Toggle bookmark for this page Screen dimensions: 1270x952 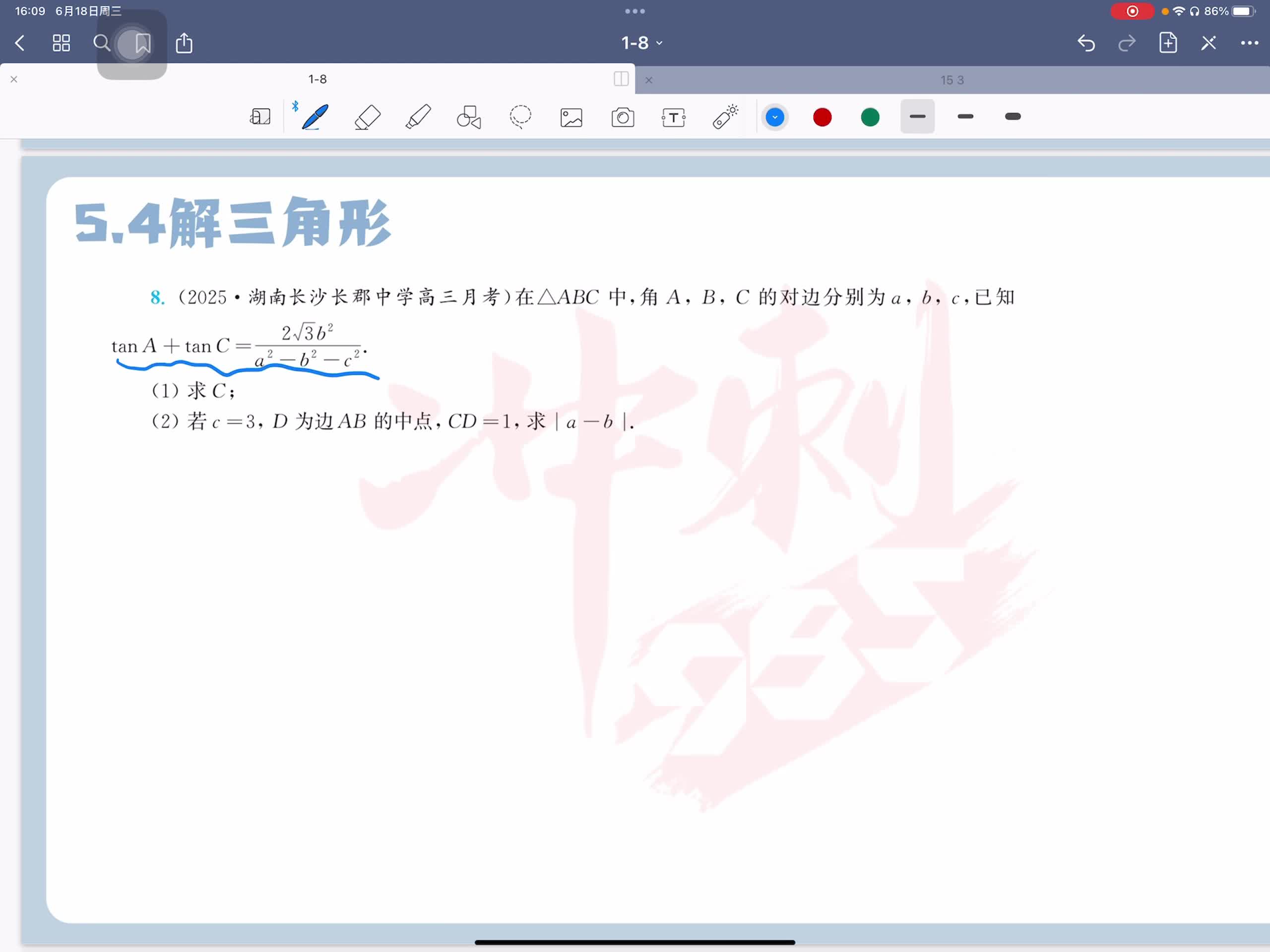(x=142, y=43)
